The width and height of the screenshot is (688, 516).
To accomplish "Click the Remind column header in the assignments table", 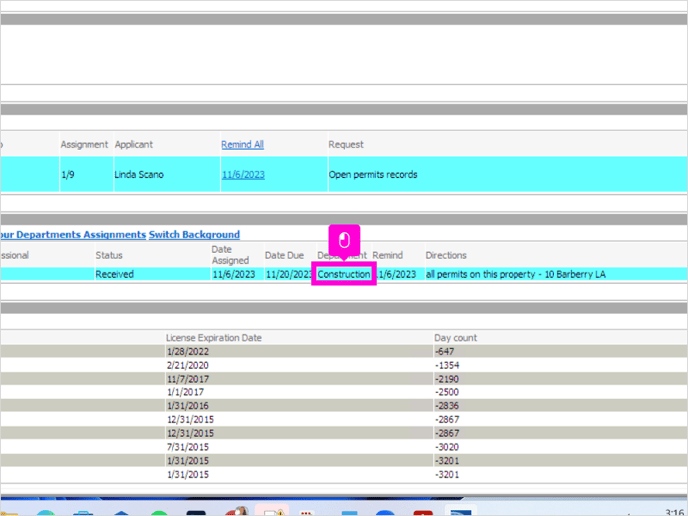I will (387, 255).
